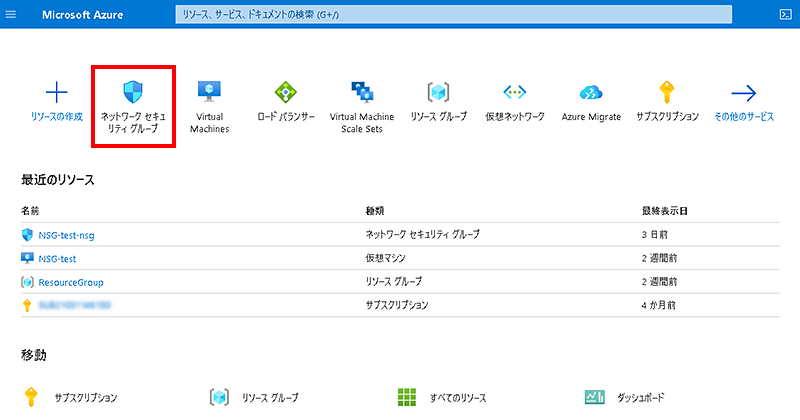Open Virtual Machine Scale Sets icon
The image size is (800, 420).
pos(362,92)
